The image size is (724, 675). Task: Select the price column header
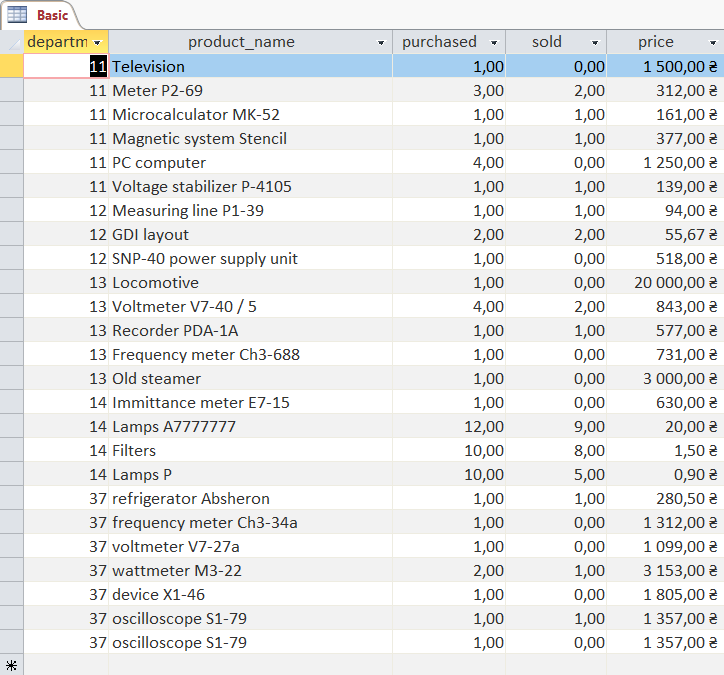click(665, 42)
